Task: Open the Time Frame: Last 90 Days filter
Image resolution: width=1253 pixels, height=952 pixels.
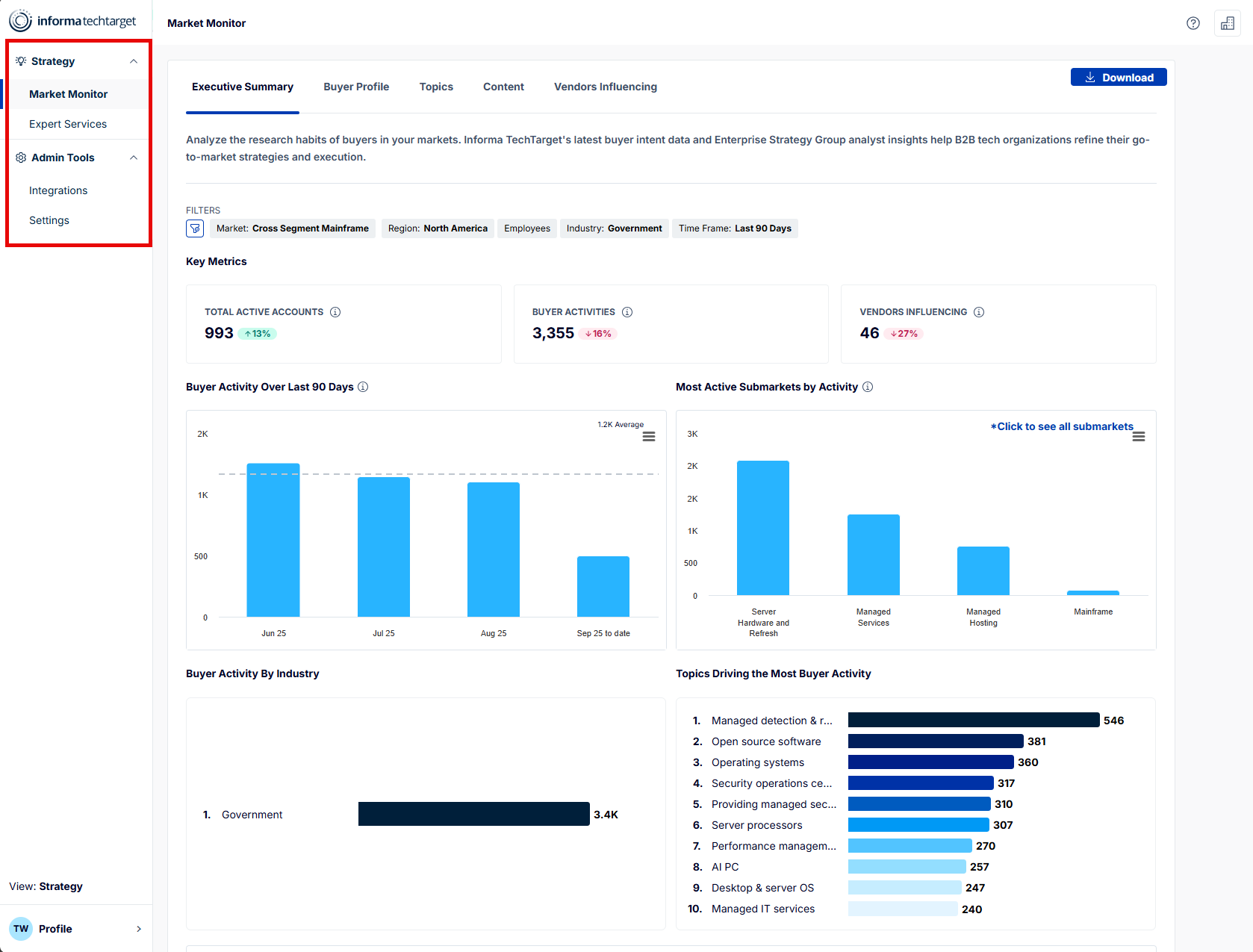Action: 735,228
